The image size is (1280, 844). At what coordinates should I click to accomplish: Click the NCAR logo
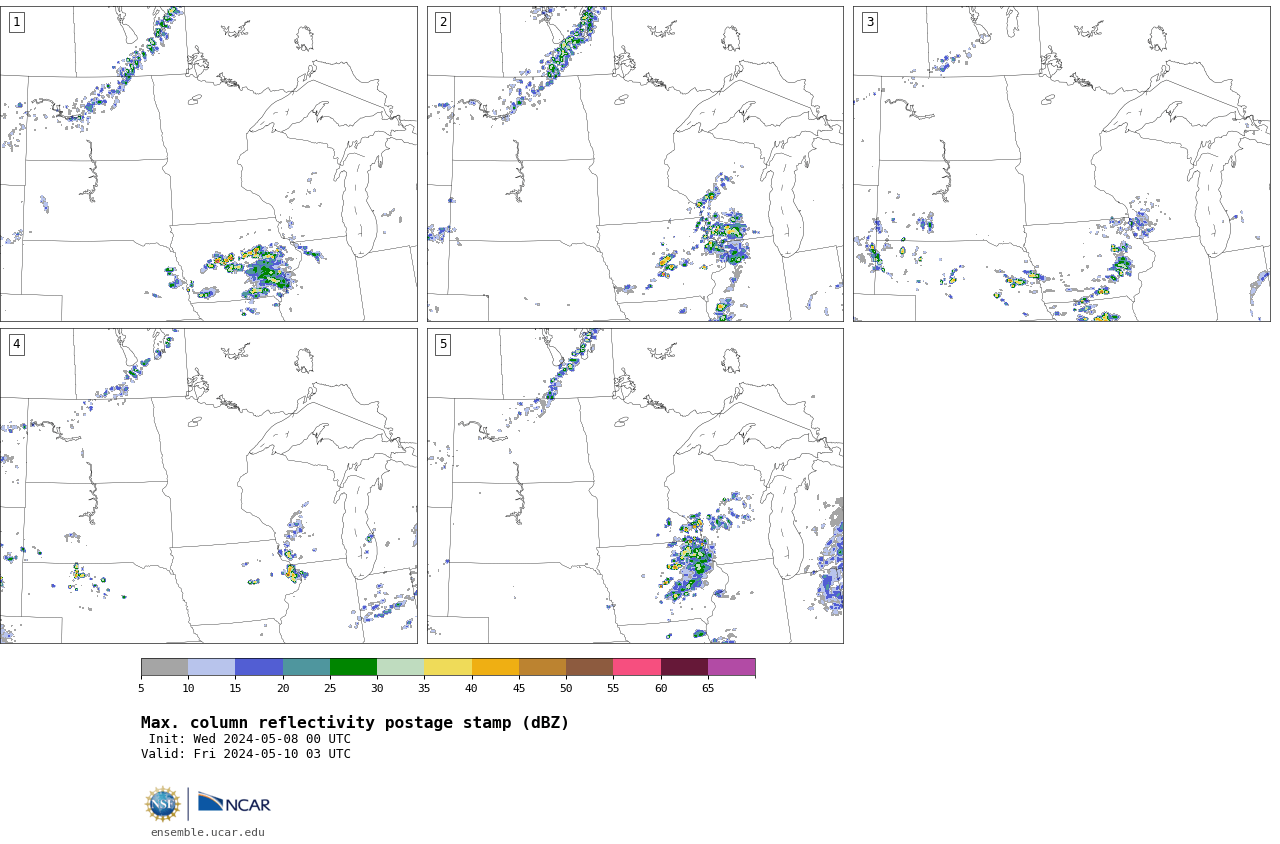[x=234, y=804]
